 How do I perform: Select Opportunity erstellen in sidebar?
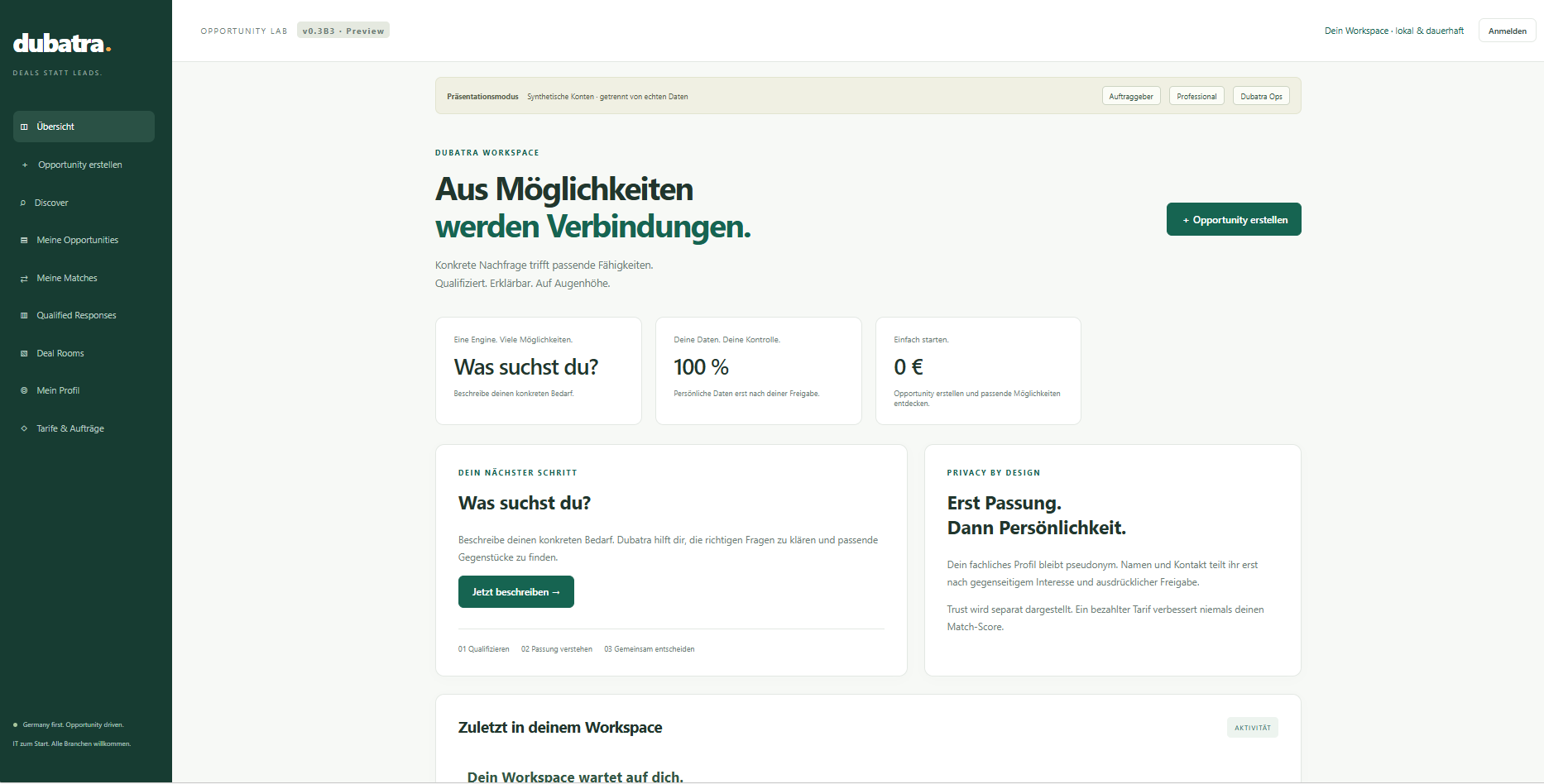tap(84, 165)
